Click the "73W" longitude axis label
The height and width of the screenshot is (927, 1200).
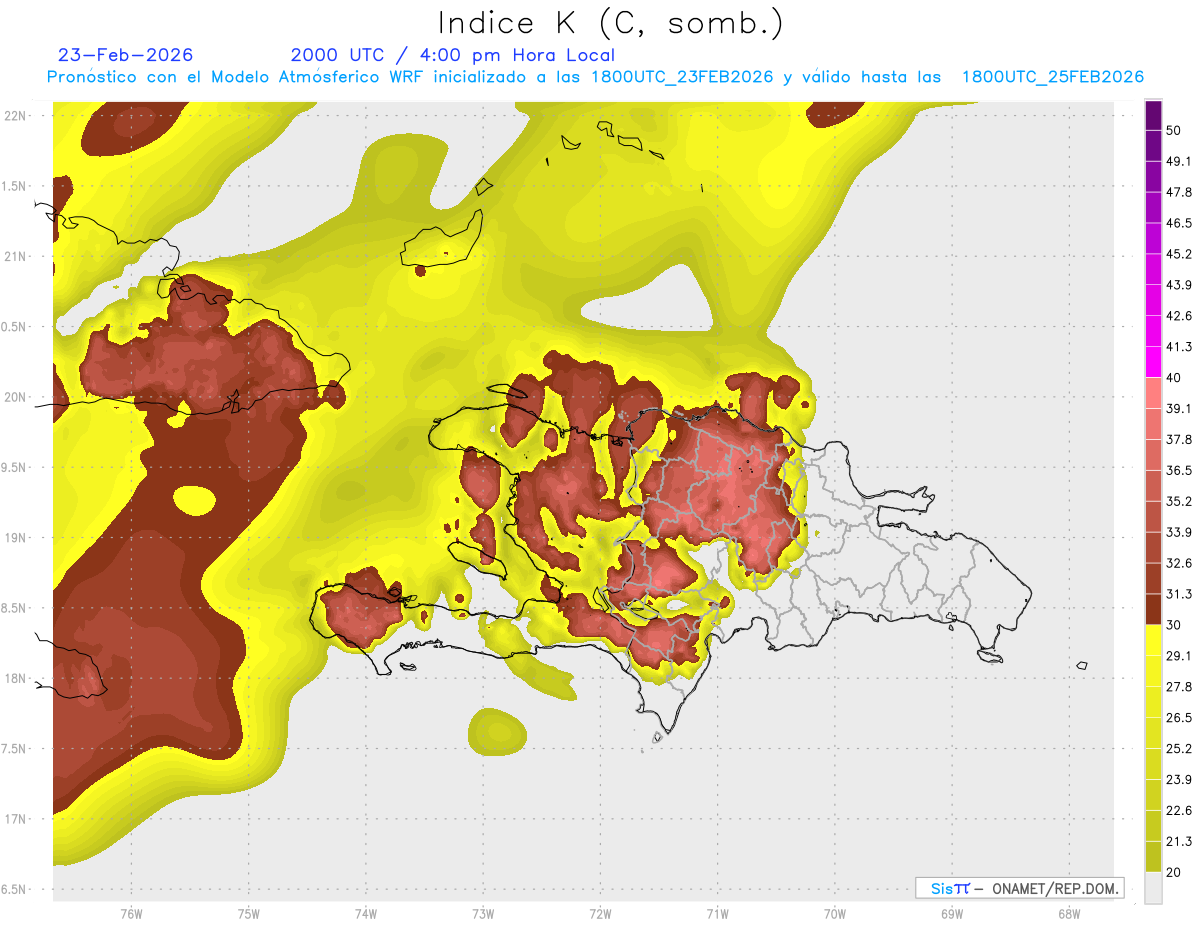[483, 914]
